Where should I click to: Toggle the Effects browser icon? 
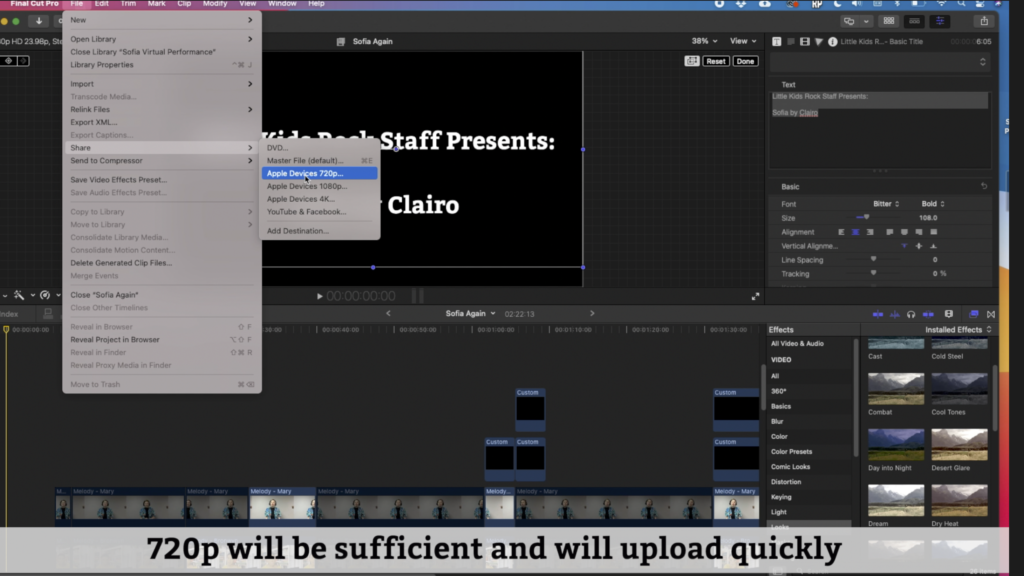coord(974,314)
